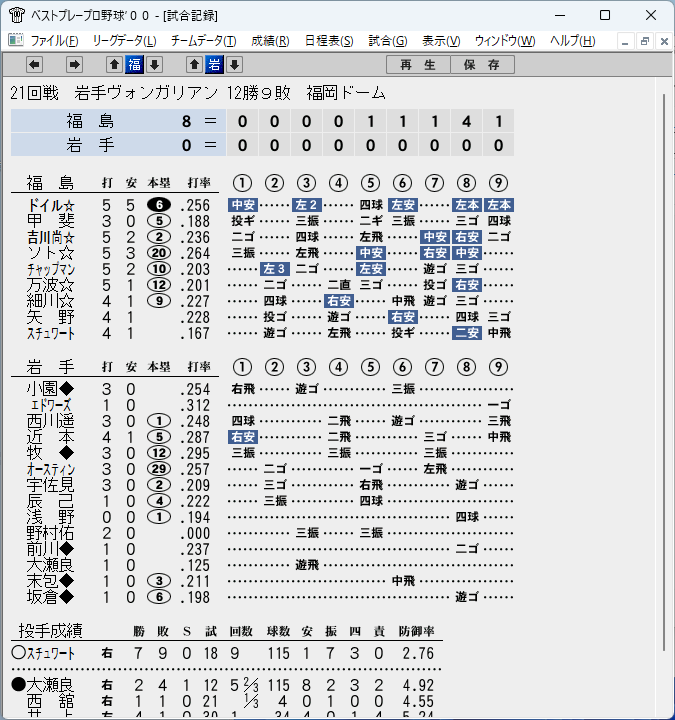The image size is (675, 720).
Task: Click 野村佑's batting average .000
Action: (x=195, y=533)
